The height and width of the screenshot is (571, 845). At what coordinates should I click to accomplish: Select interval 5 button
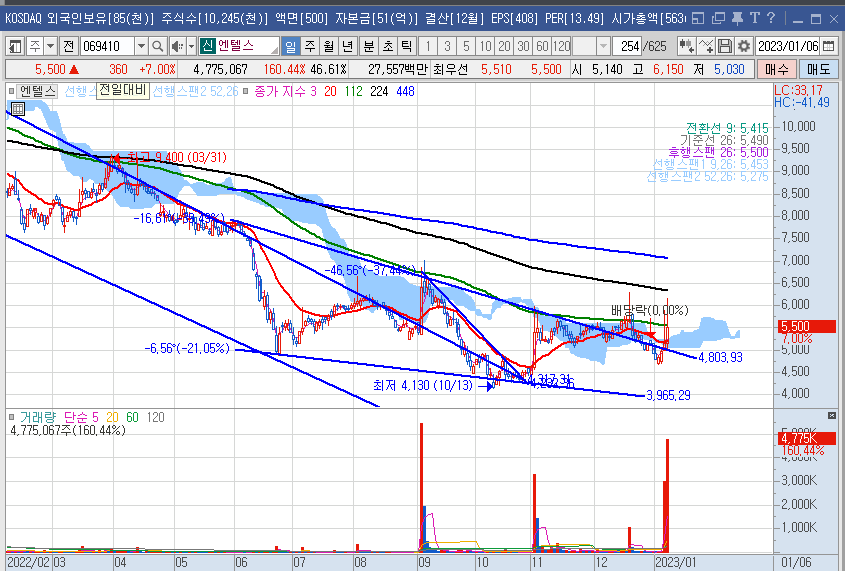point(466,46)
